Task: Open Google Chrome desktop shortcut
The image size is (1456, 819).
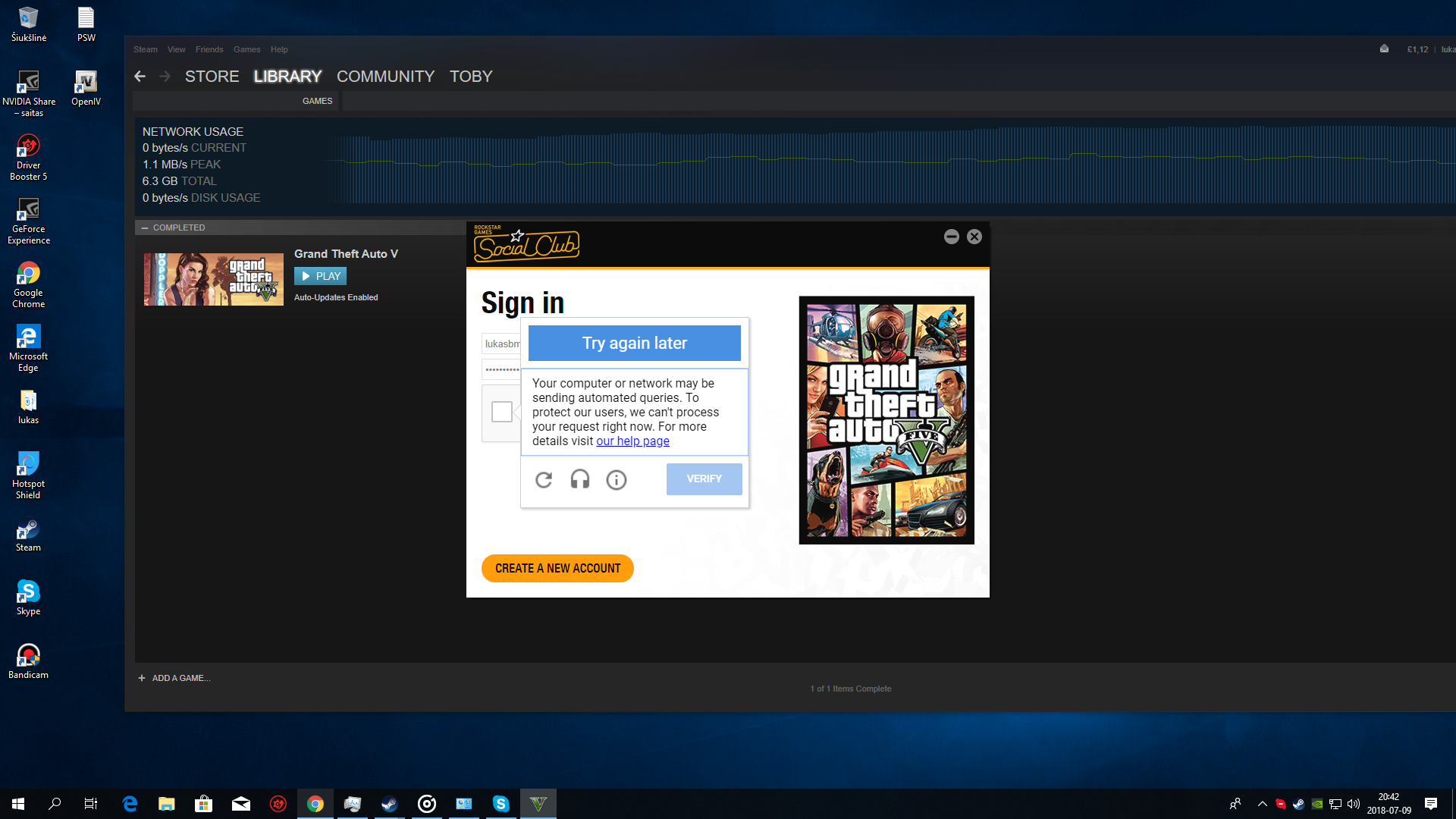Action: coord(29,285)
